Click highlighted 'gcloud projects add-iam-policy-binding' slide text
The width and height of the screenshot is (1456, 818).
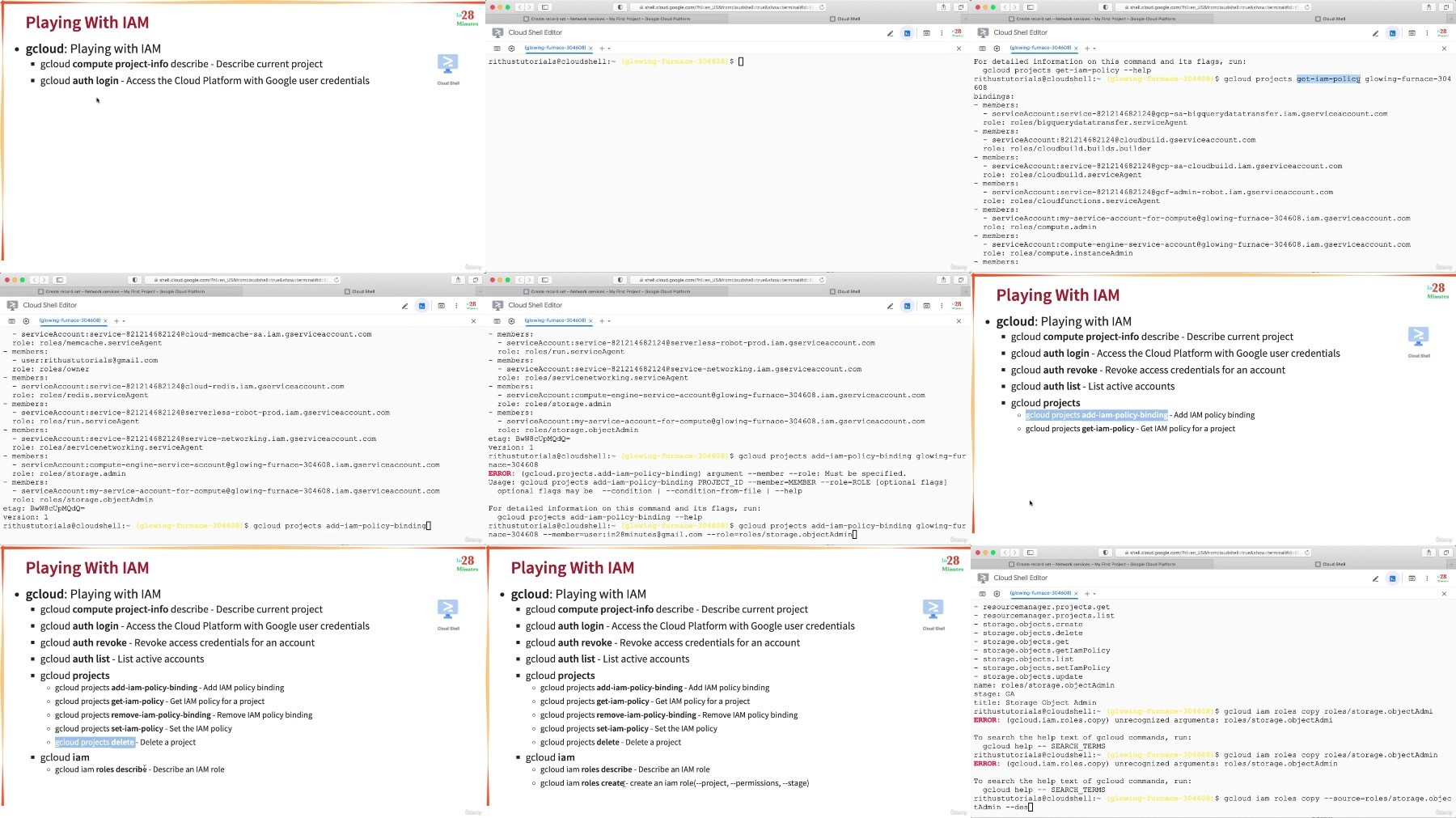point(1097,415)
